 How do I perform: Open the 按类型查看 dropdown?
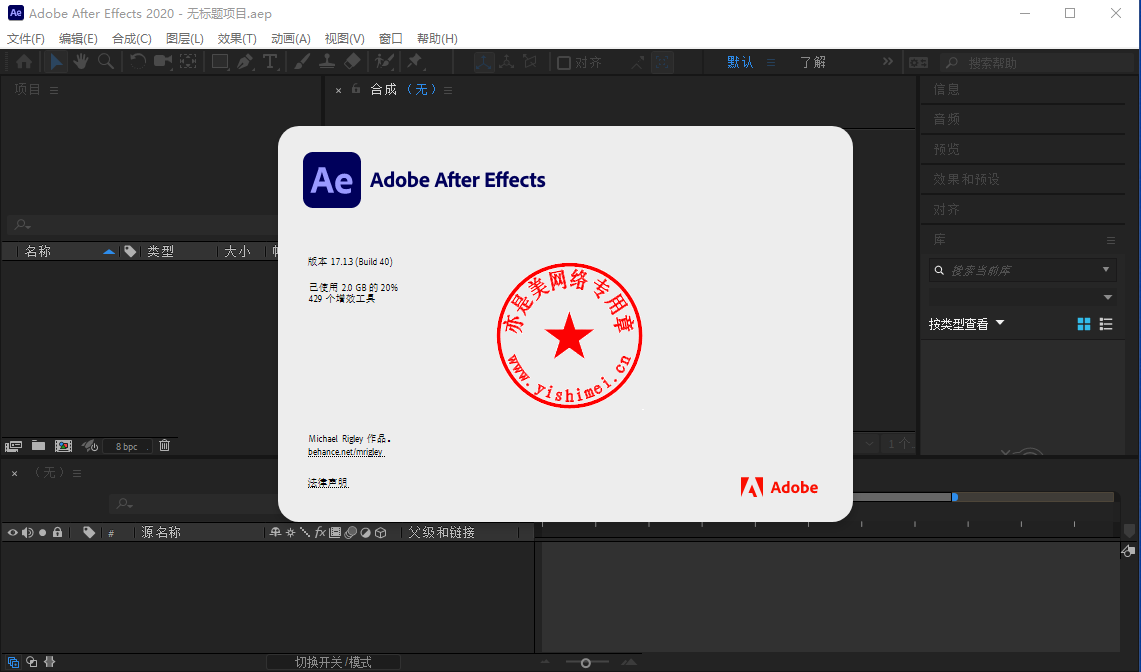pos(966,324)
